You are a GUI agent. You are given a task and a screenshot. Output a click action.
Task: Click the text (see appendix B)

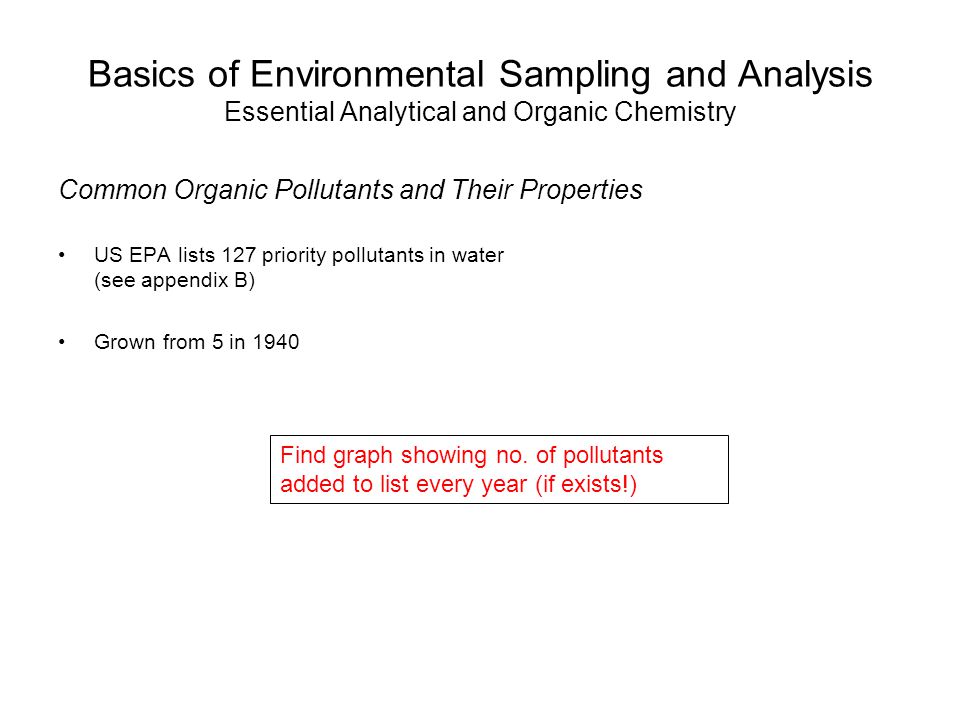pyautogui.click(x=174, y=280)
